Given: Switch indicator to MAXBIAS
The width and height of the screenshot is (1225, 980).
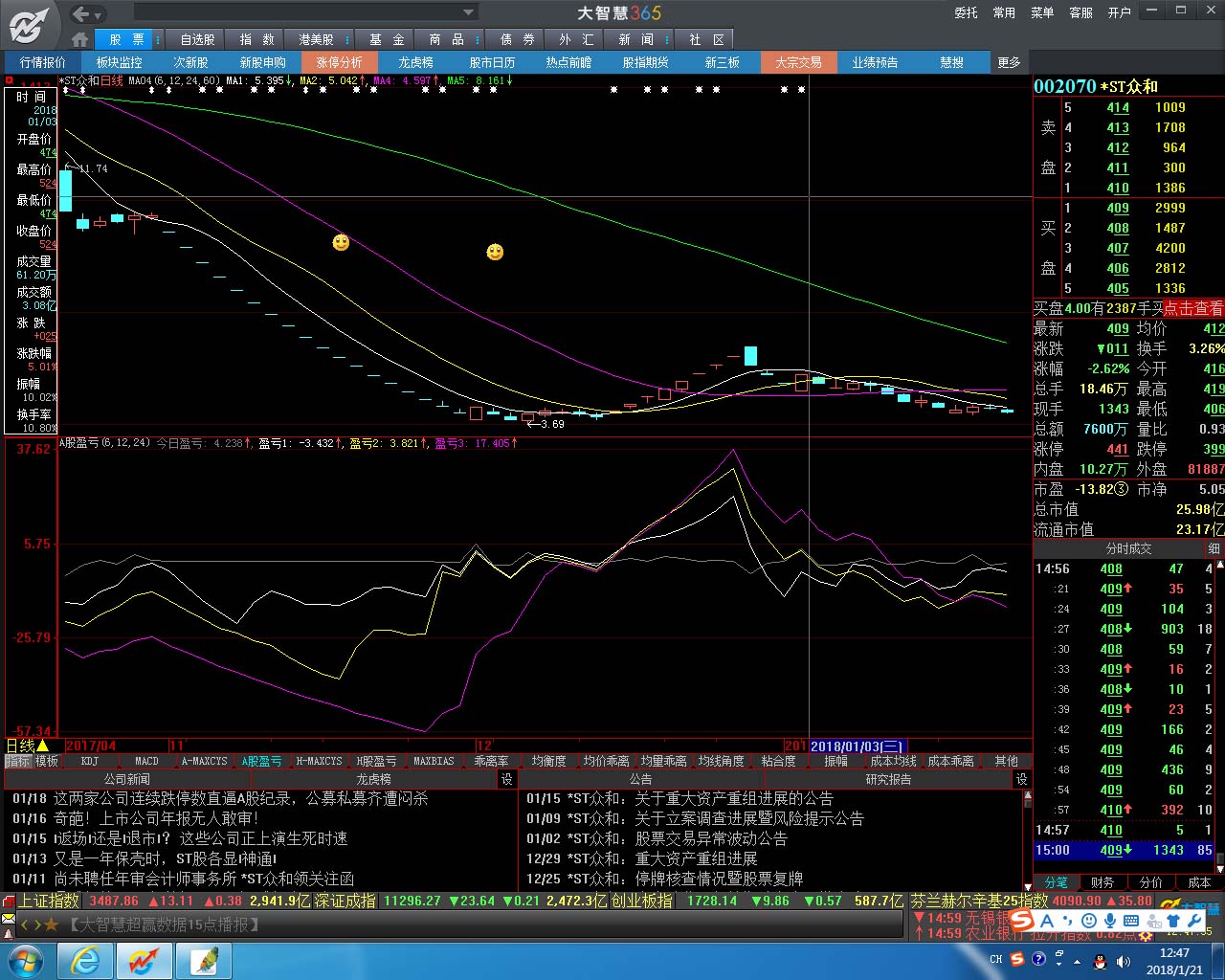Looking at the screenshot, I should 434,761.
